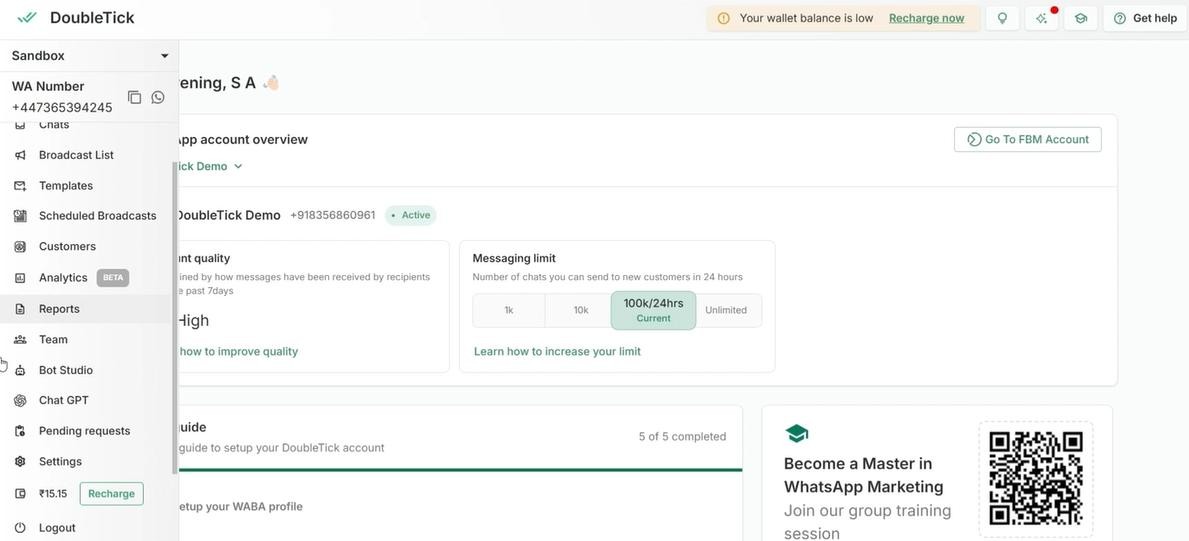Click the QR code for training session

tap(1036, 478)
